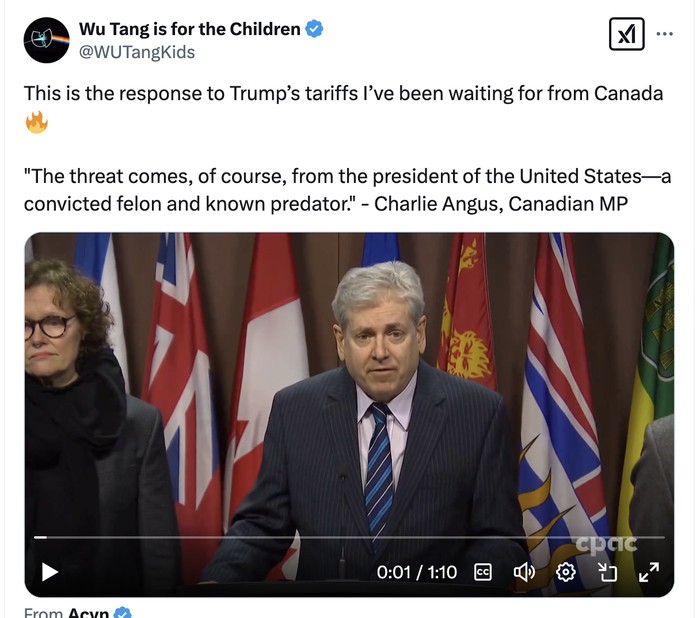Open Wu Tang is for the Children profile picture
The image size is (700, 618).
pyautogui.click(x=45, y=40)
